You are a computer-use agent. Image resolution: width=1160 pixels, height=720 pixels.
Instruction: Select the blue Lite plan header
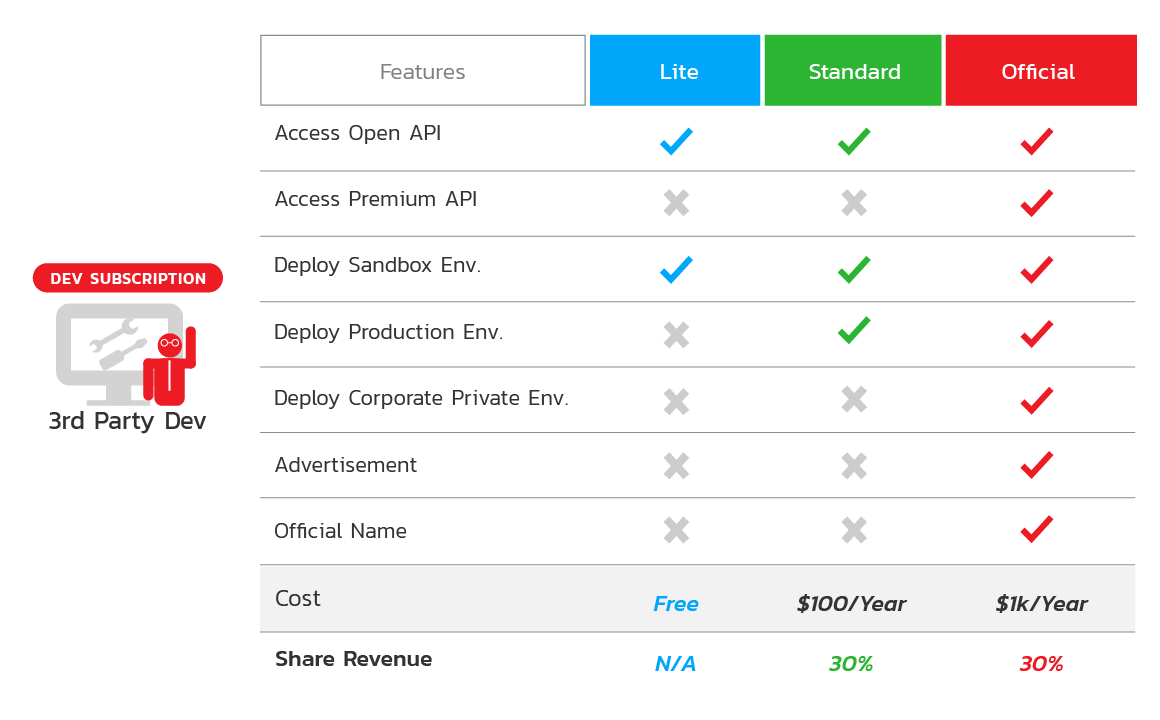[675, 70]
